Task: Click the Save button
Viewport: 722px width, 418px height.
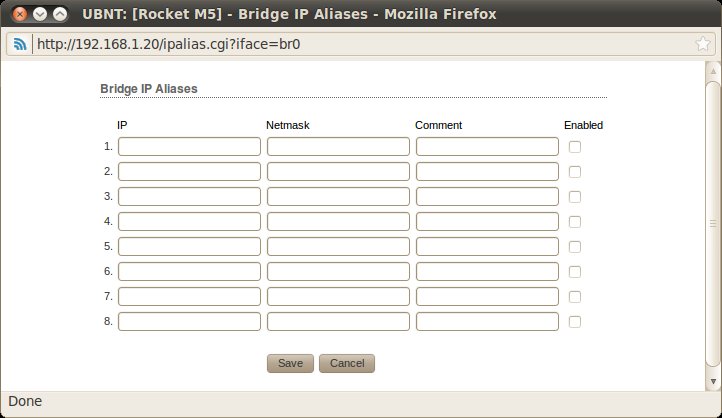Action: click(x=291, y=363)
